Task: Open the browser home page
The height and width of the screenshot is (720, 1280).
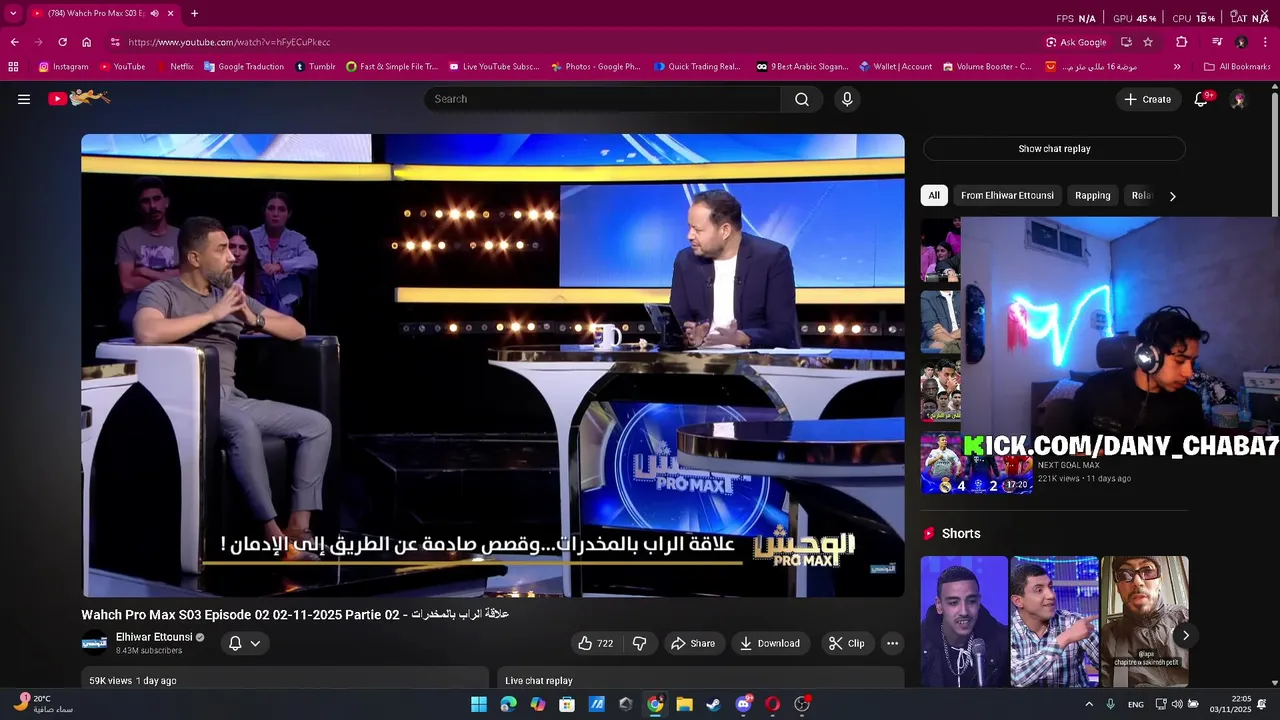Action: coord(87,42)
